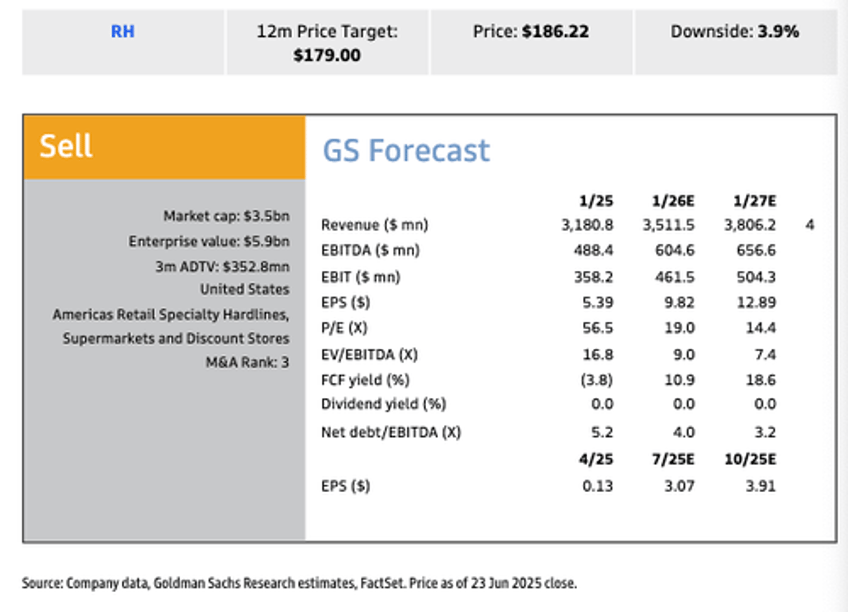Select the 12m Price Target $179.00 cell
This screenshot has height=612, width=848.
click(327, 42)
